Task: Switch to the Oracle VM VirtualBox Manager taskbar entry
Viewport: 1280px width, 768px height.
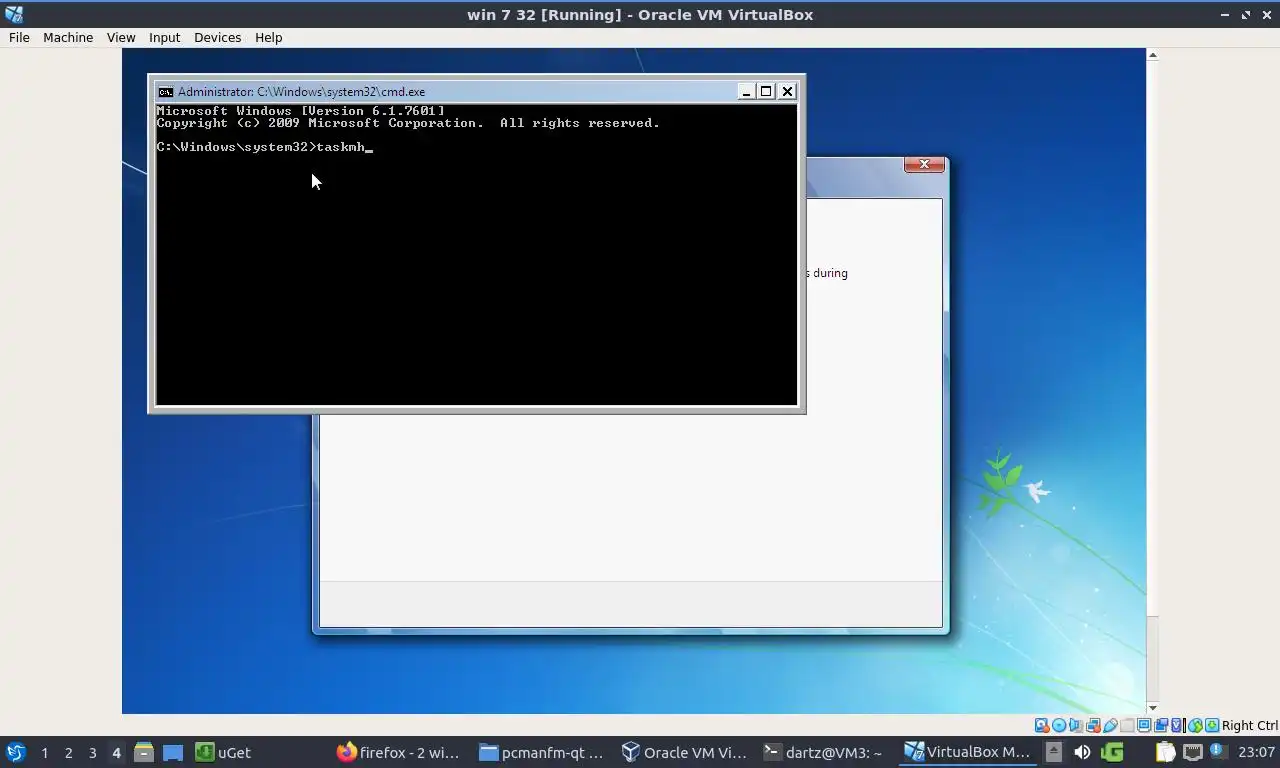Action: tap(684, 752)
